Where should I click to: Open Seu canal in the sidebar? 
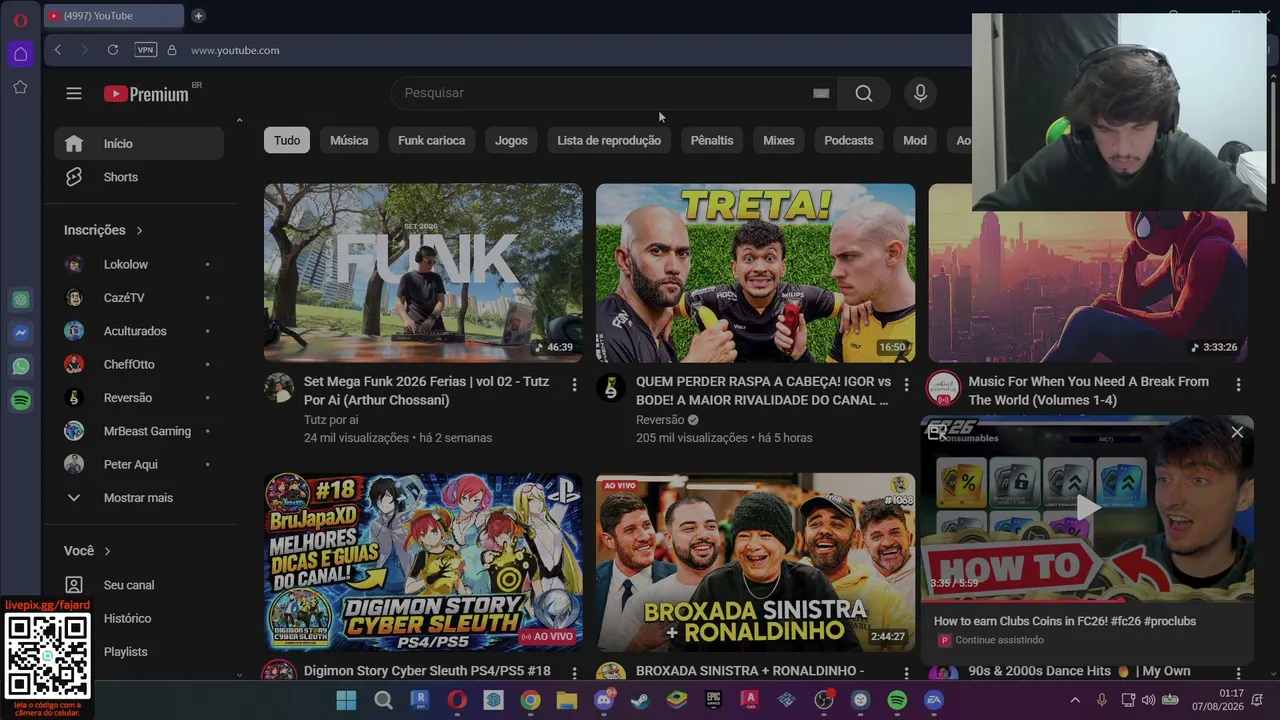click(x=139, y=585)
